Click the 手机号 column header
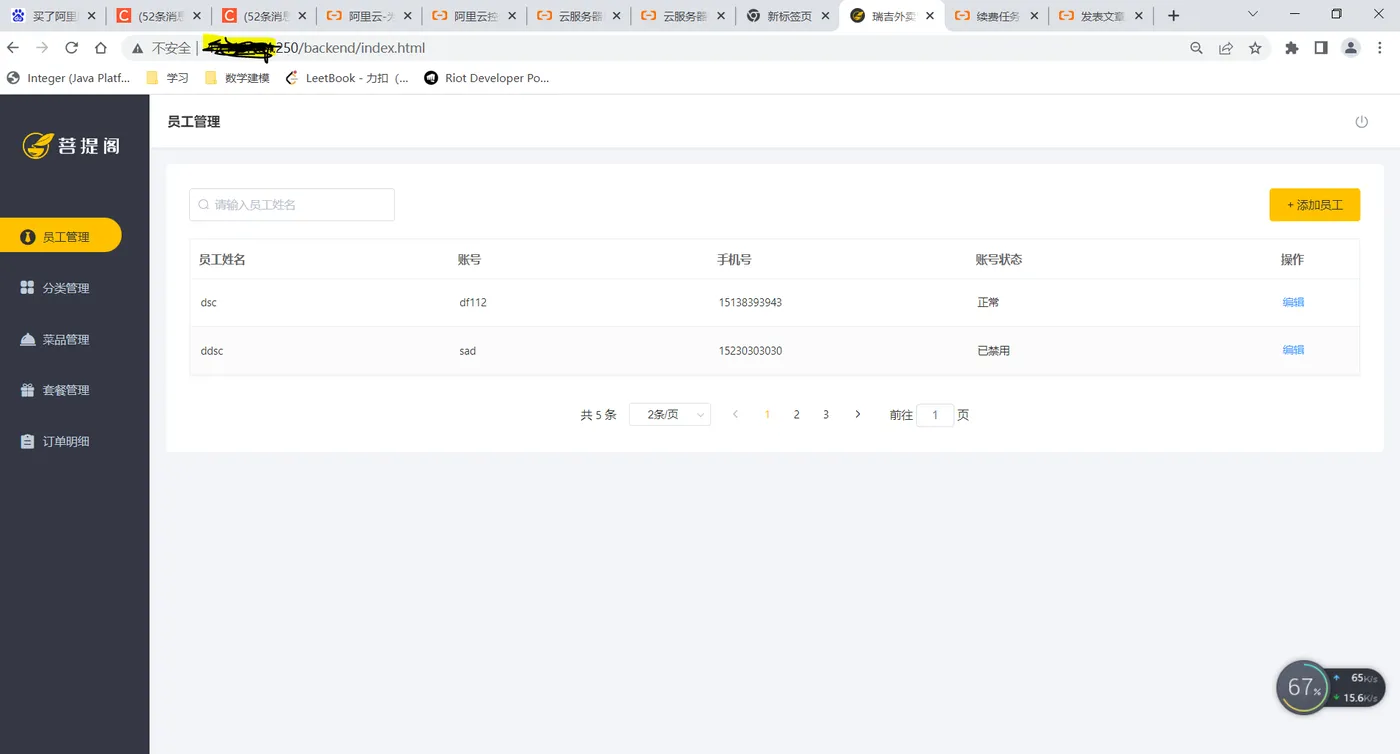 734,260
